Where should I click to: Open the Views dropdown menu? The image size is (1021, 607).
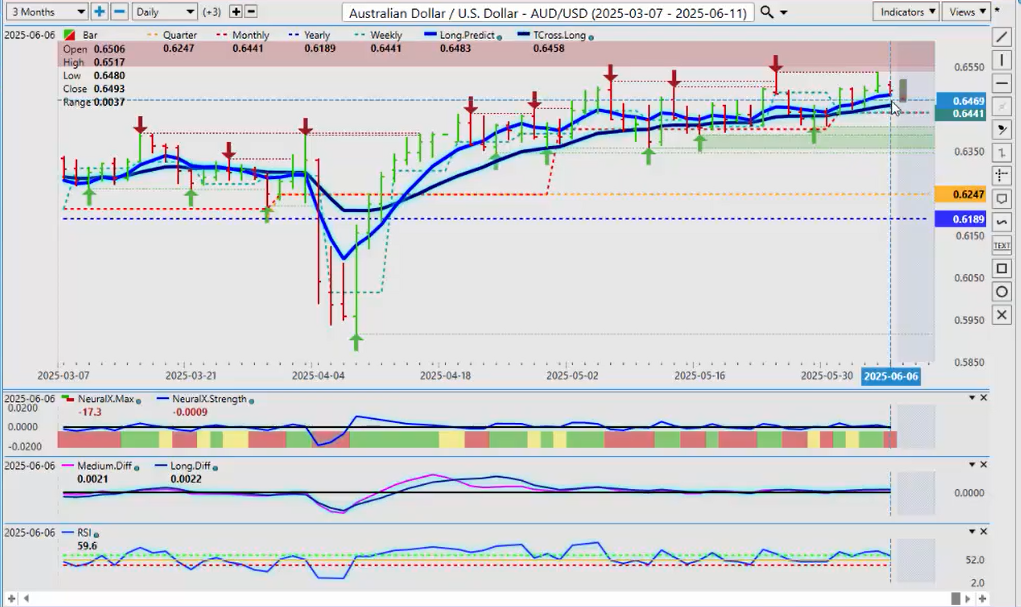tap(966, 12)
